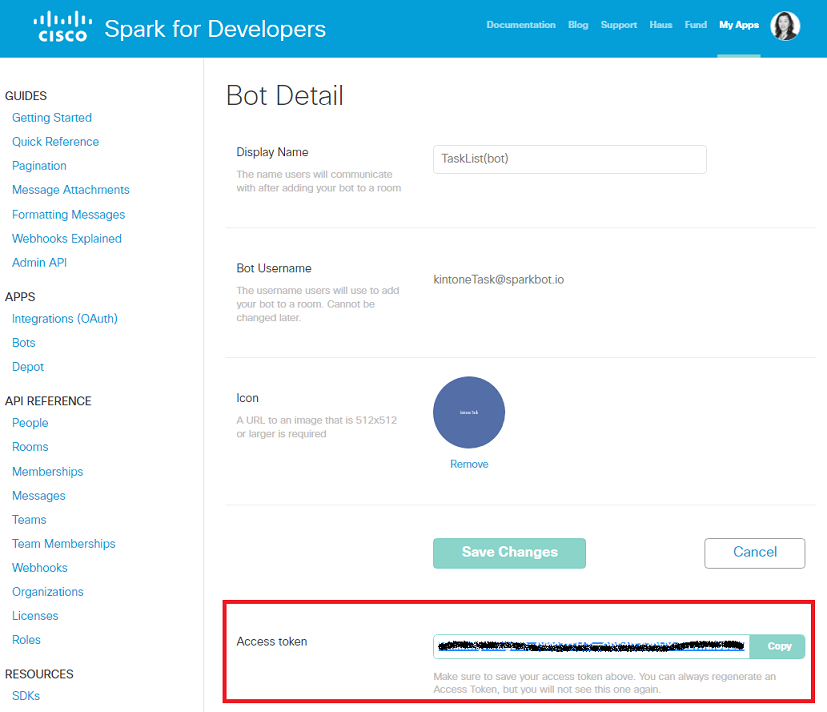Open Team Memberships API reference
The image size is (827, 712).
(x=64, y=544)
